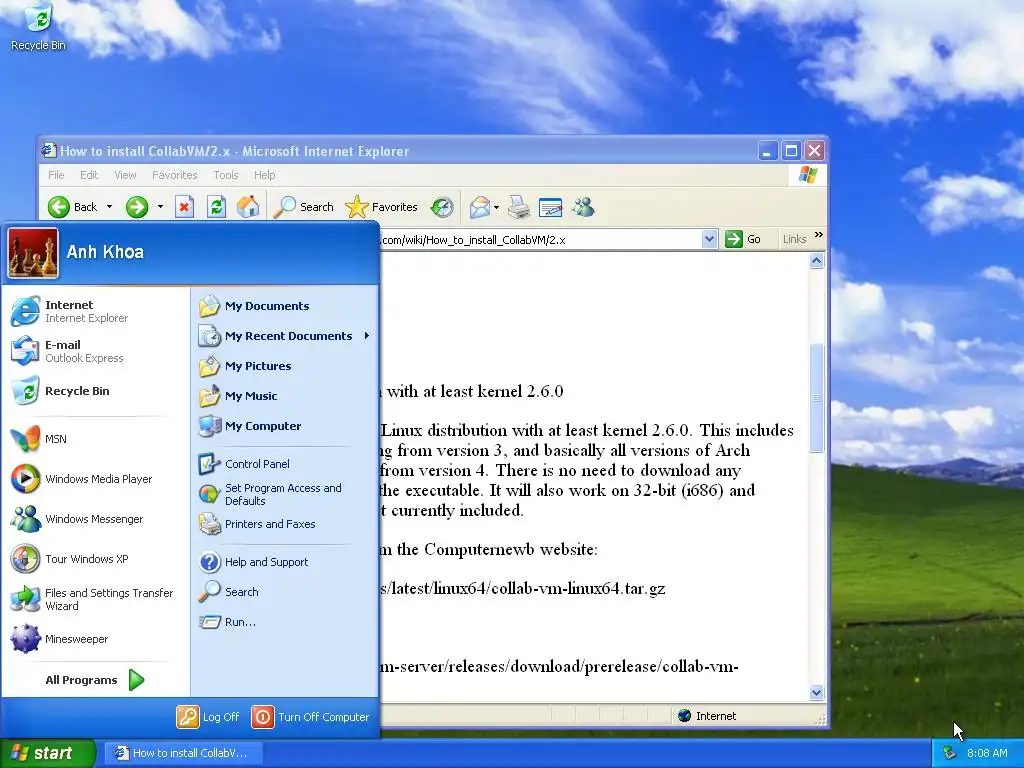Launch Windows Media Player
Screen dimensions: 1024x768
[x=95, y=479]
